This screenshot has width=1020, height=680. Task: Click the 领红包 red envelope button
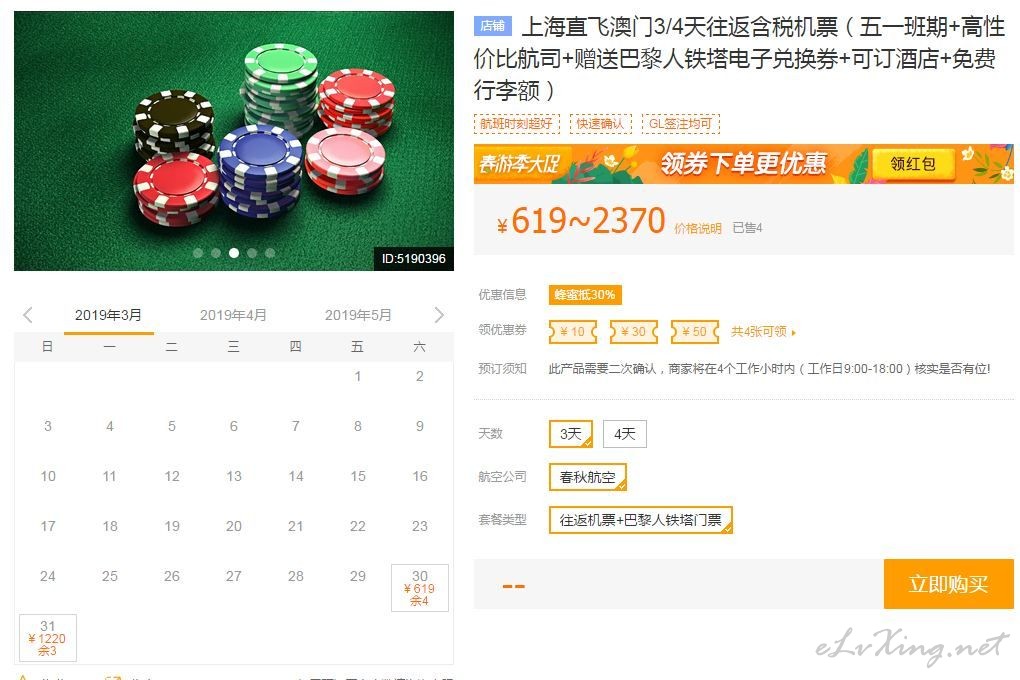pos(913,163)
